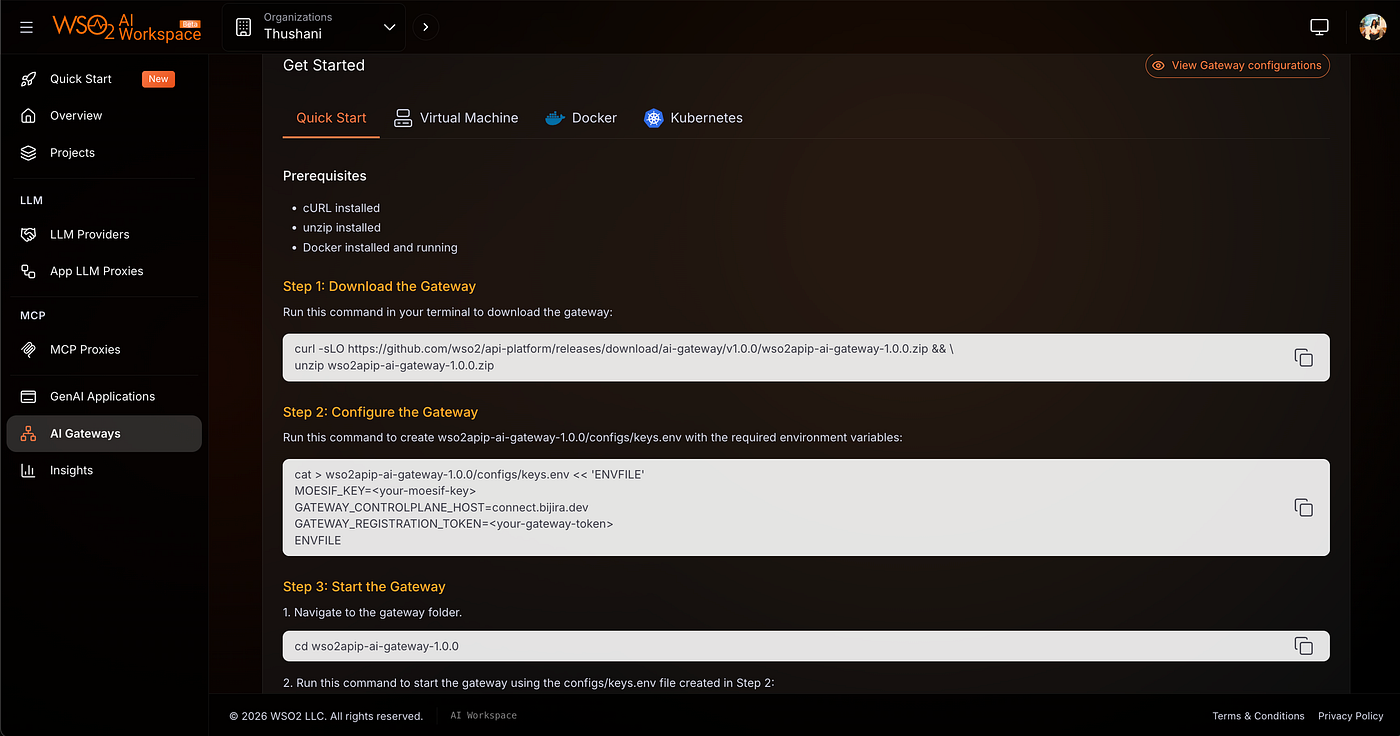Viewport: 1400px width, 736px height.
Task: Click the Insights chart icon
Action: [29, 471]
